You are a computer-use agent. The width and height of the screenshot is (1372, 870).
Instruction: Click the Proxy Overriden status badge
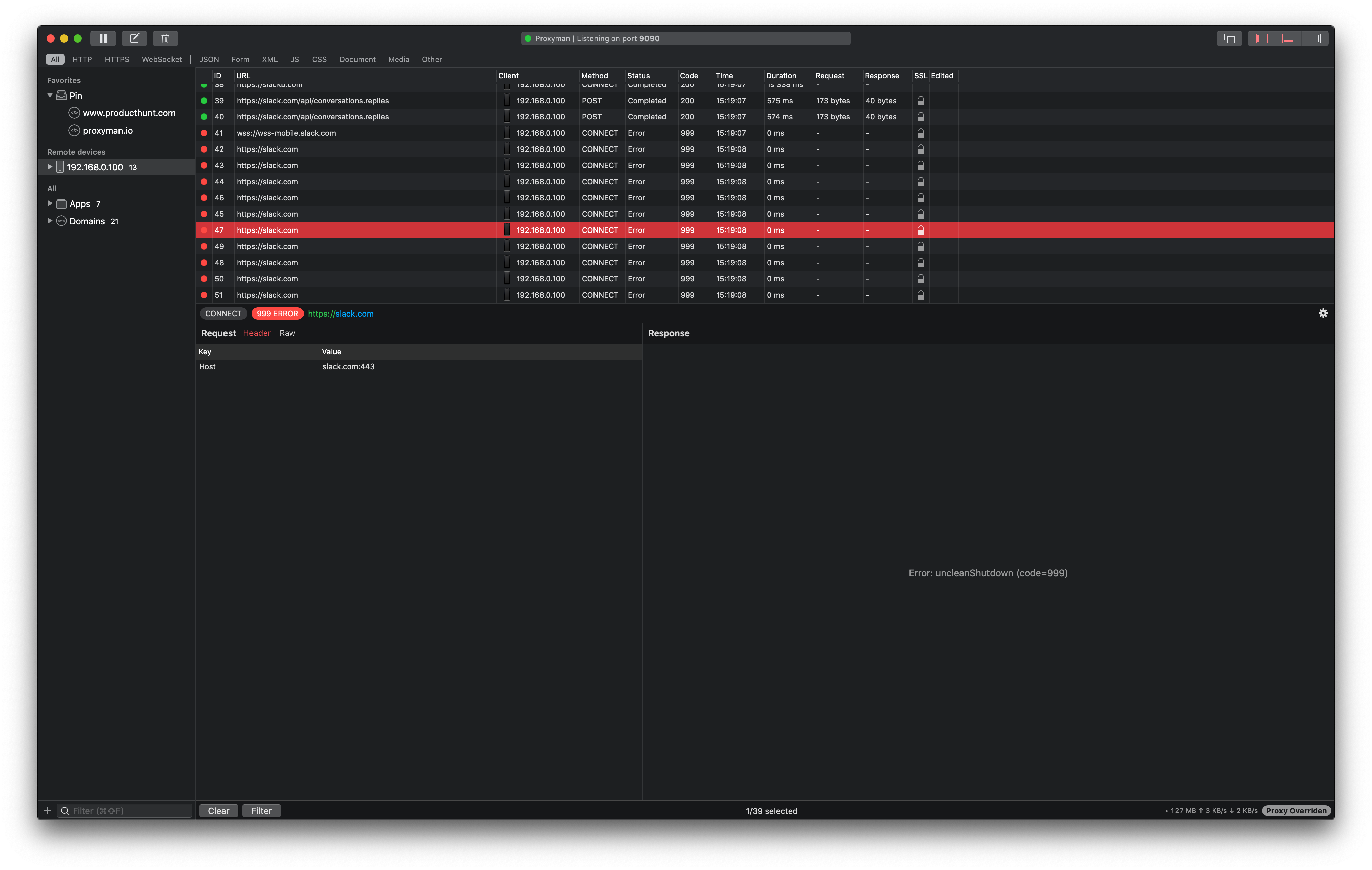[x=1296, y=810]
